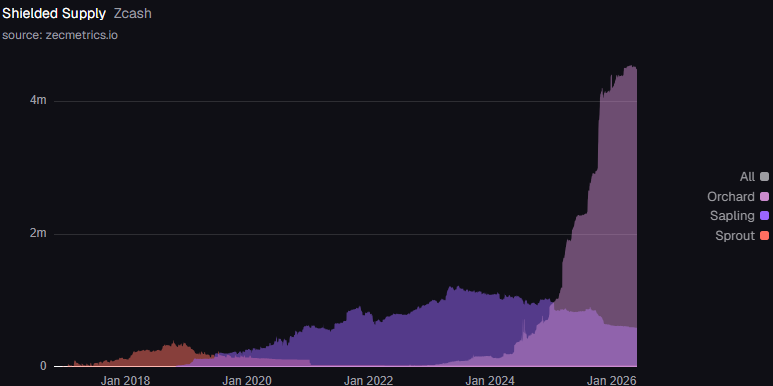The height and width of the screenshot is (386, 773).
Task: Click the pink Orchard color swatch
Action: coord(765,197)
